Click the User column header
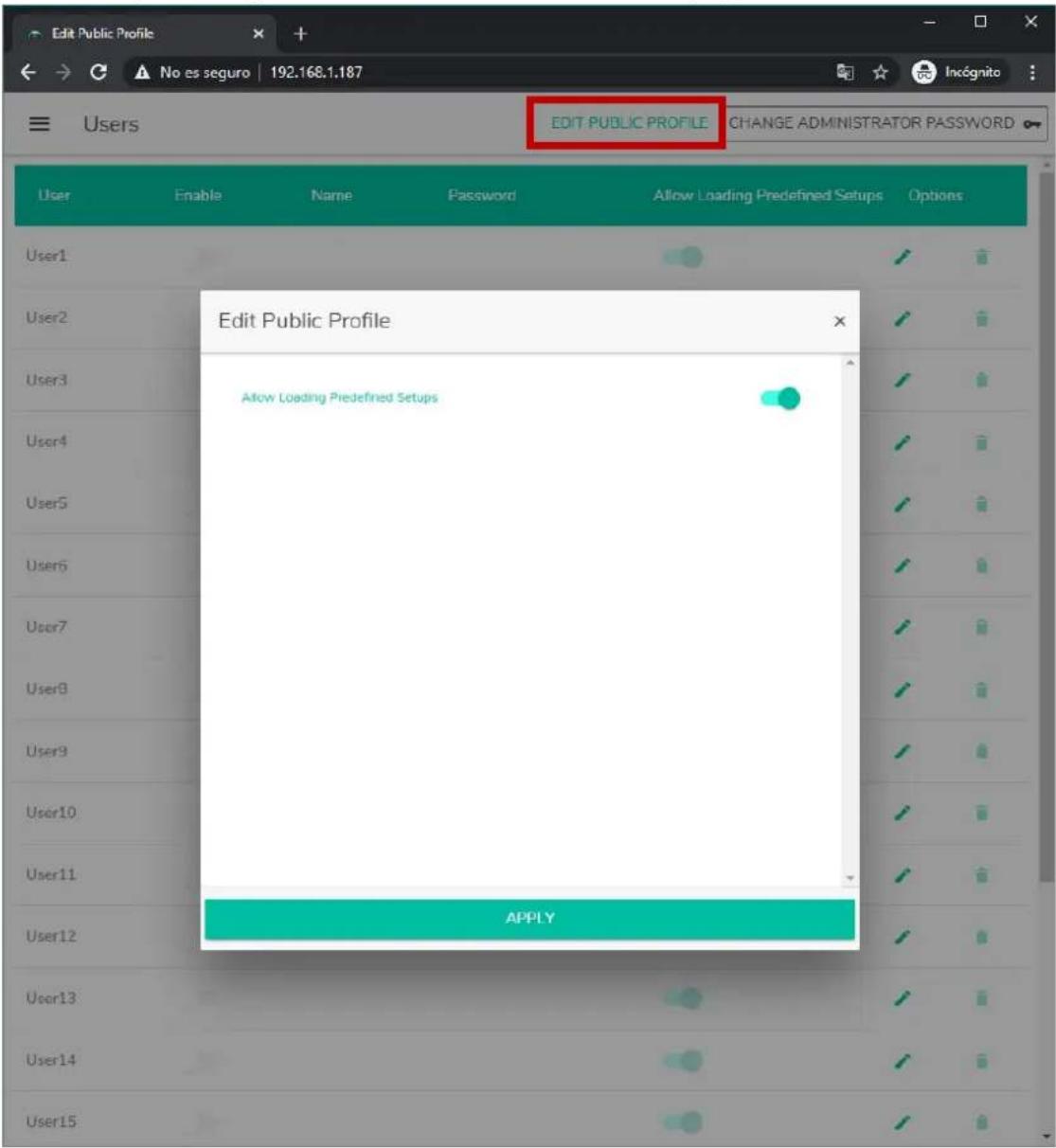The width and height of the screenshot is (1056, 1148). (54, 196)
